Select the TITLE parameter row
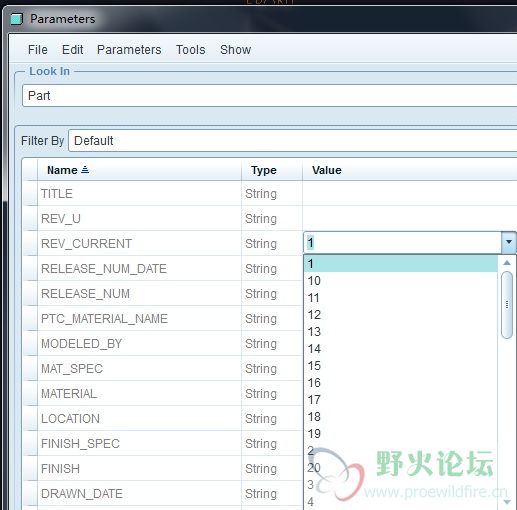The image size is (517, 510). tap(270, 193)
